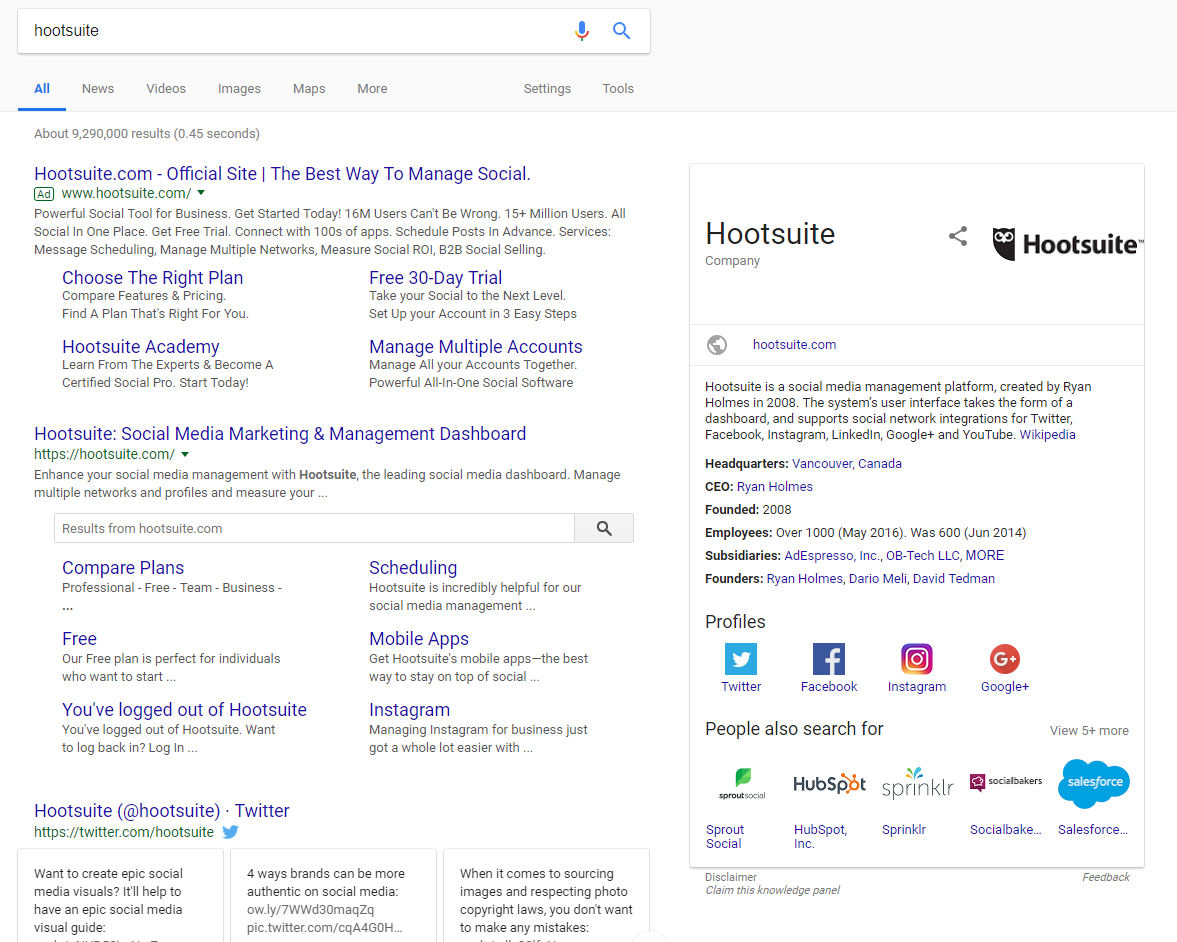Viewport: 1177px width, 942px height.
Task: Open the 'Mobile Apps' sitelink
Action: pyautogui.click(x=419, y=639)
